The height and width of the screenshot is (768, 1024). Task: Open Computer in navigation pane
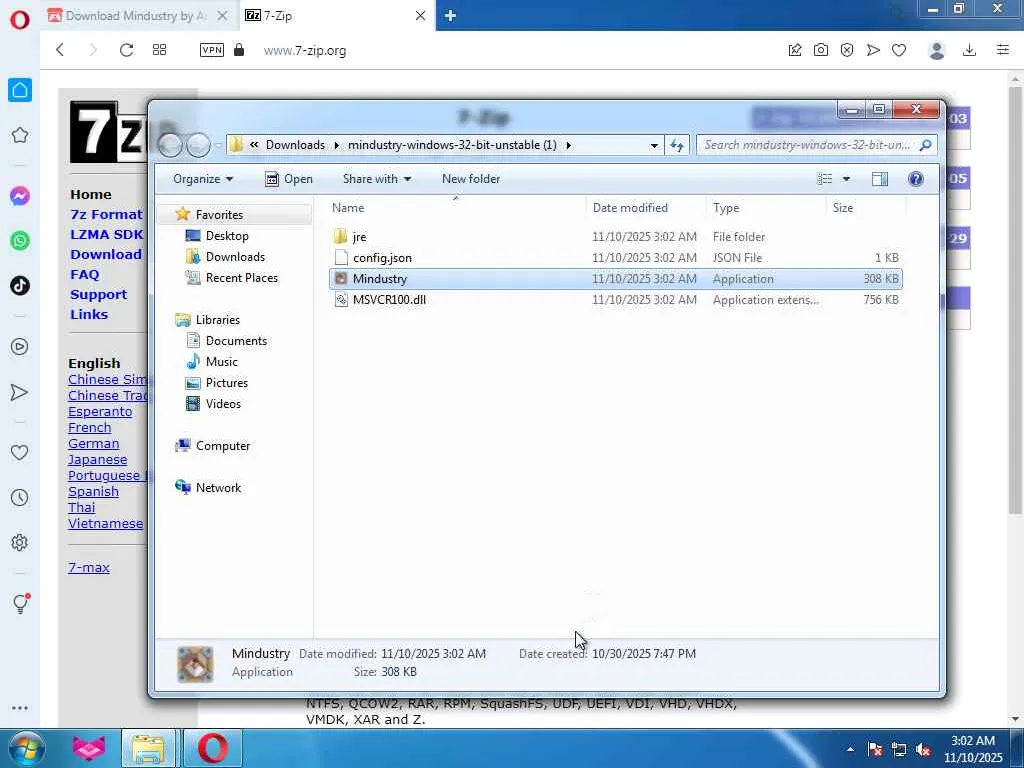click(222, 445)
